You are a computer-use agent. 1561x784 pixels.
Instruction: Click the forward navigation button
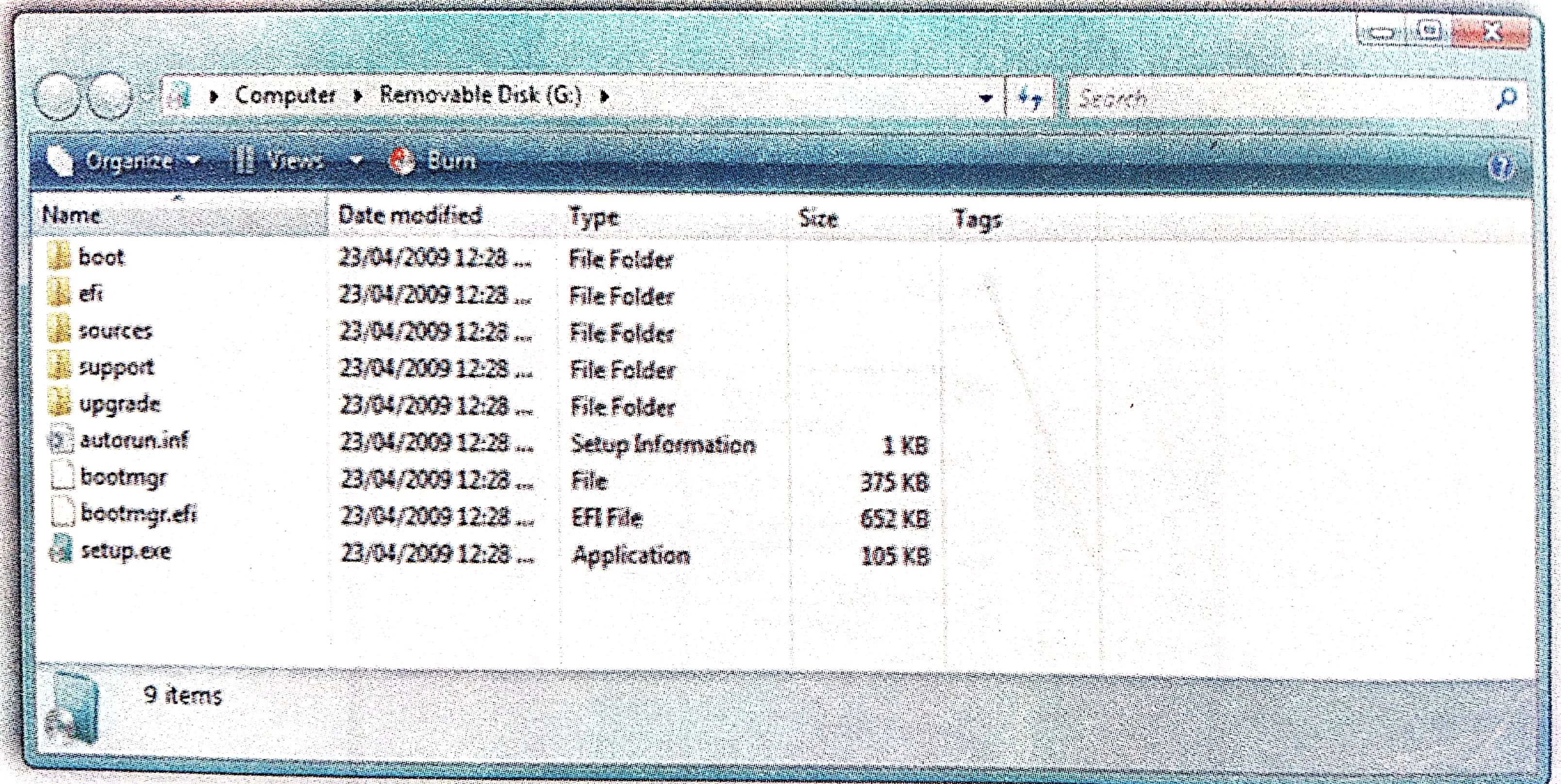111,97
